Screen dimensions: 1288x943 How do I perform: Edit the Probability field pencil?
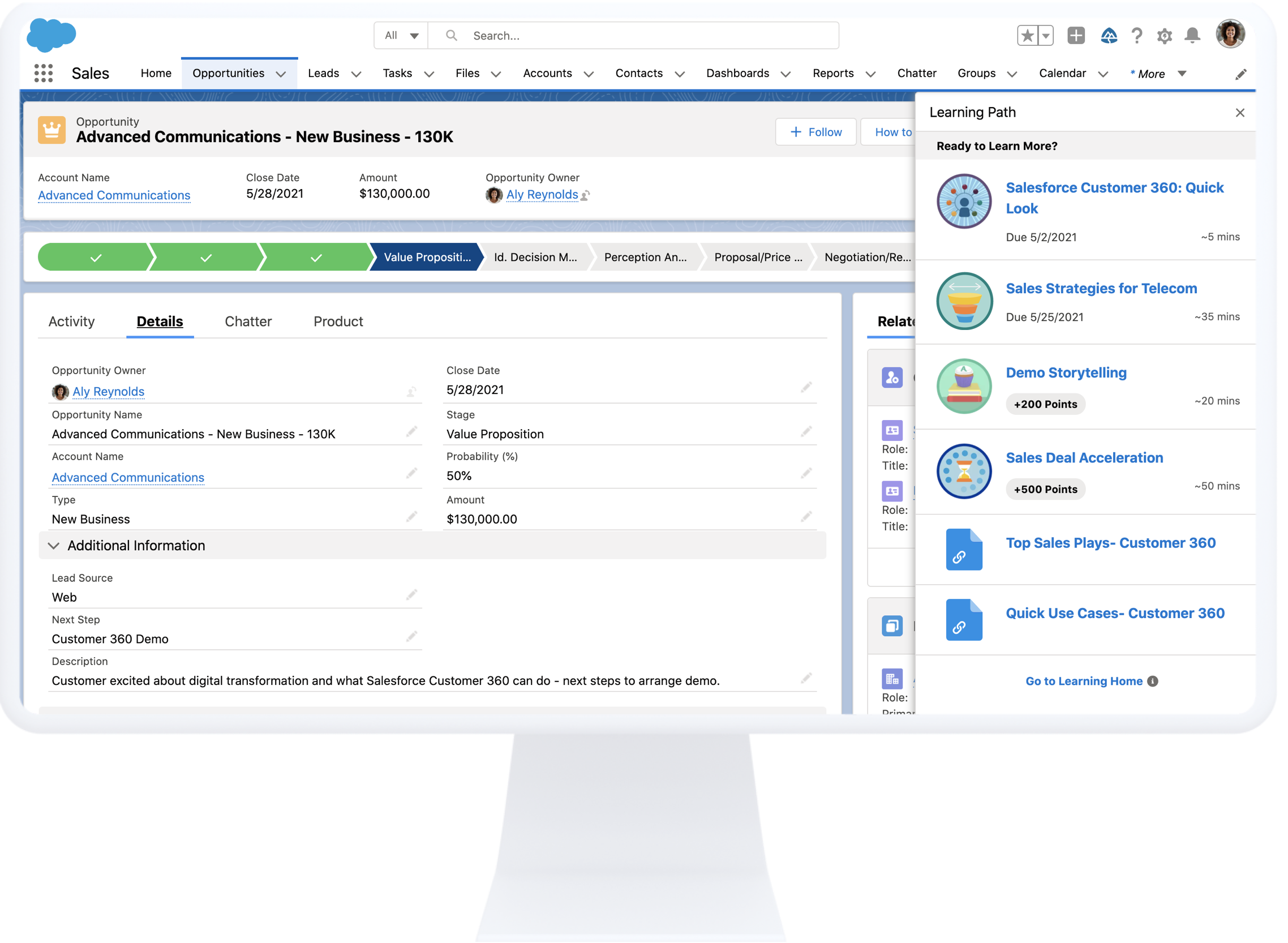coord(806,473)
